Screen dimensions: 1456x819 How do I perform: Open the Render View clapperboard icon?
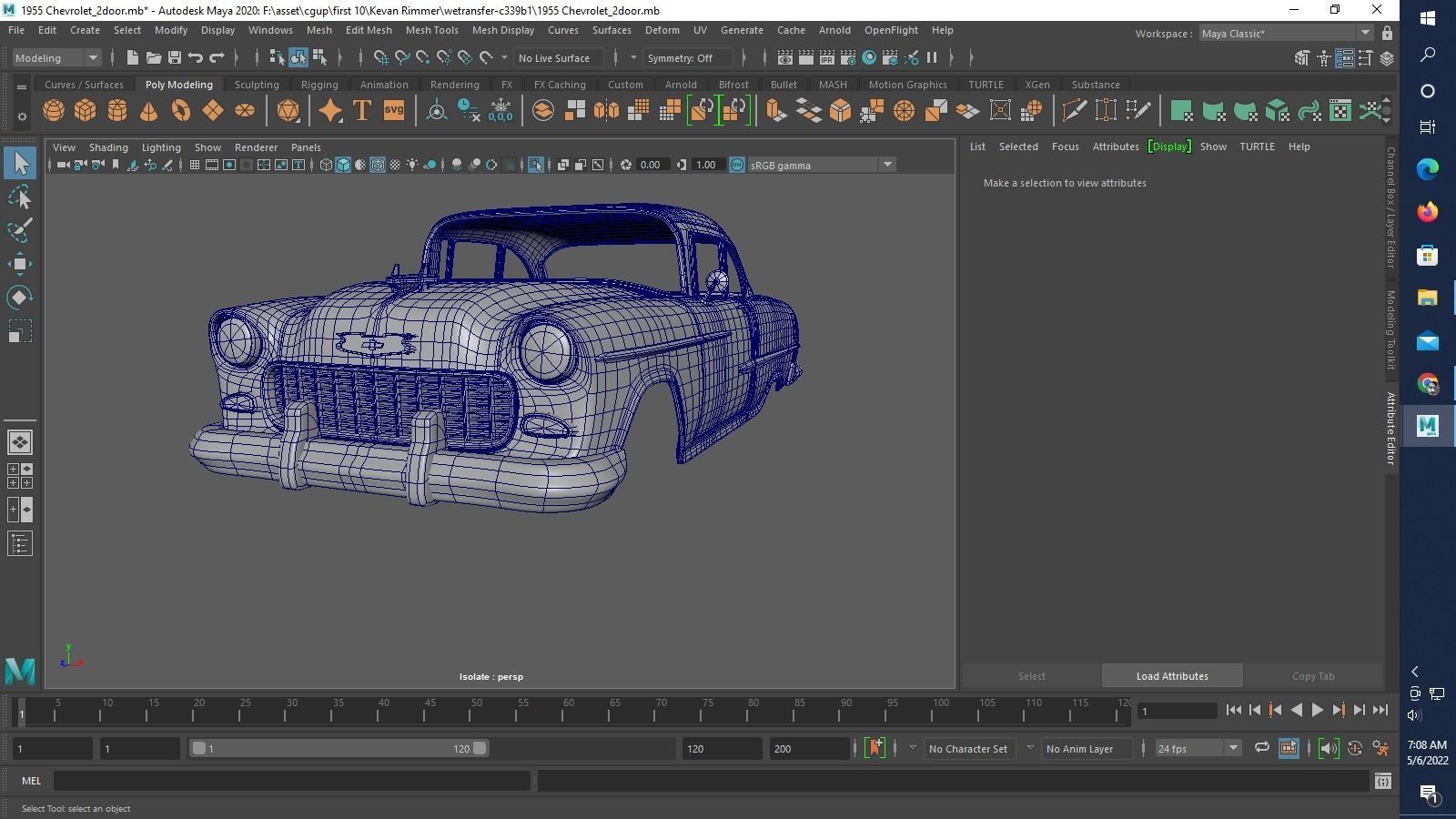point(784,58)
